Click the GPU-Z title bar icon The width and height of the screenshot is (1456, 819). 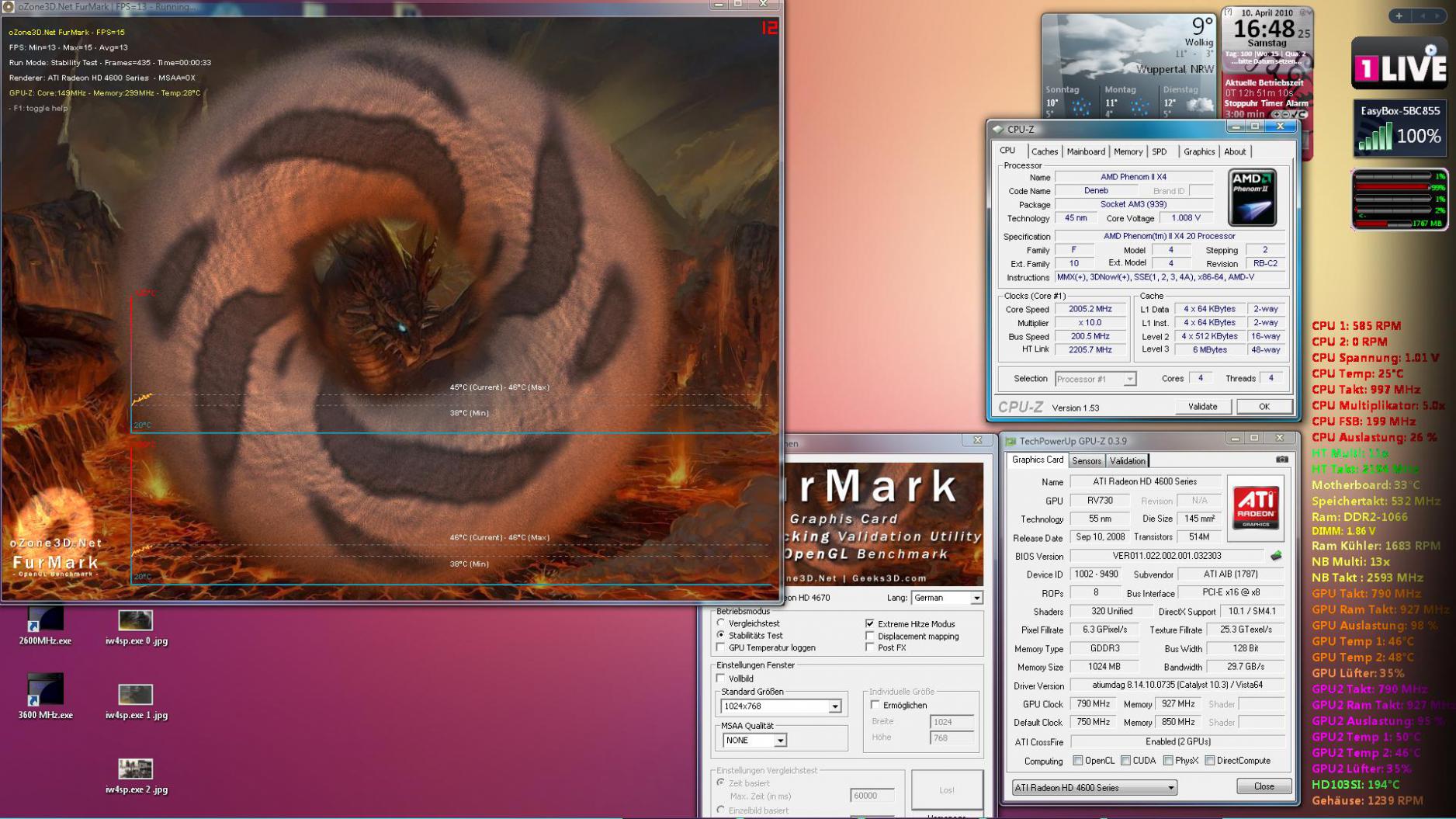pyautogui.click(x=1011, y=441)
